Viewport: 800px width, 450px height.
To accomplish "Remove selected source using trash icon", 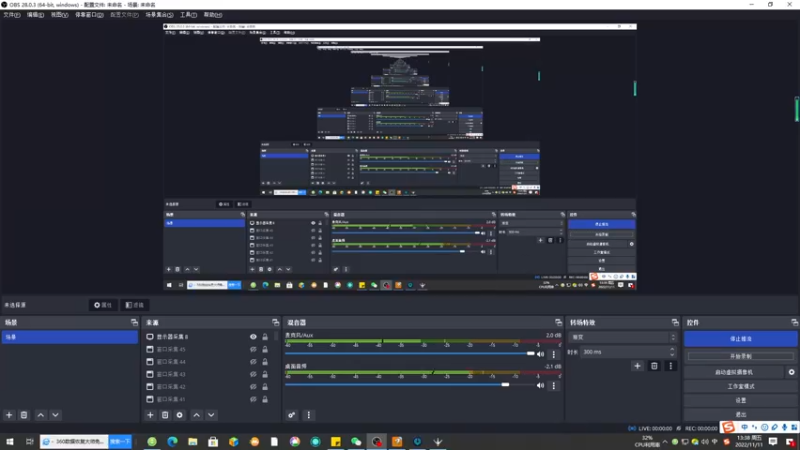I will pyautogui.click(x=165, y=415).
